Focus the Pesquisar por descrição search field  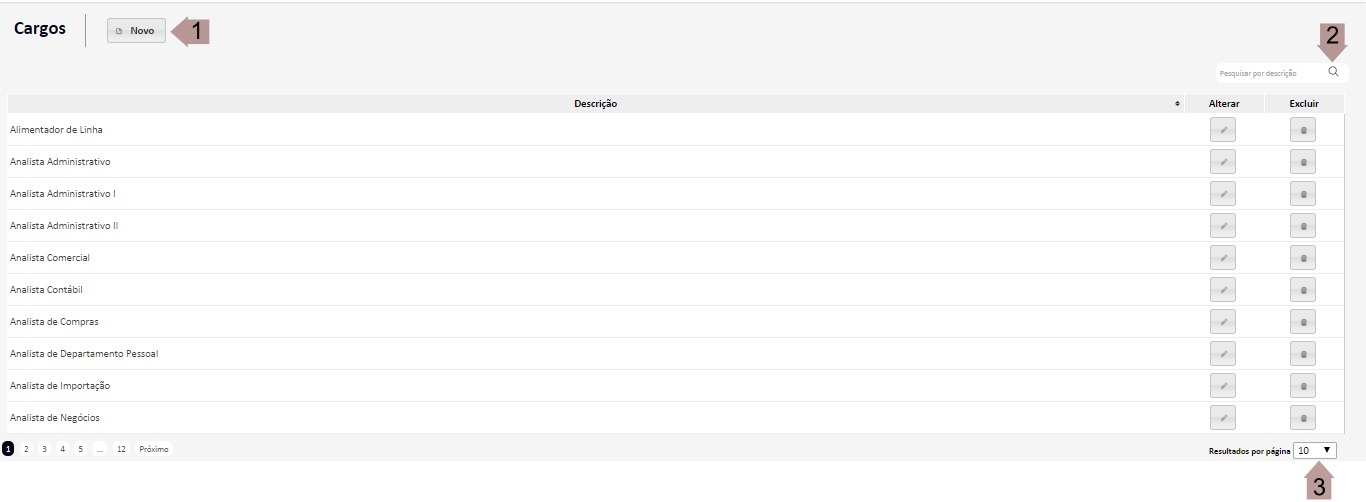pyautogui.click(x=1268, y=73)
